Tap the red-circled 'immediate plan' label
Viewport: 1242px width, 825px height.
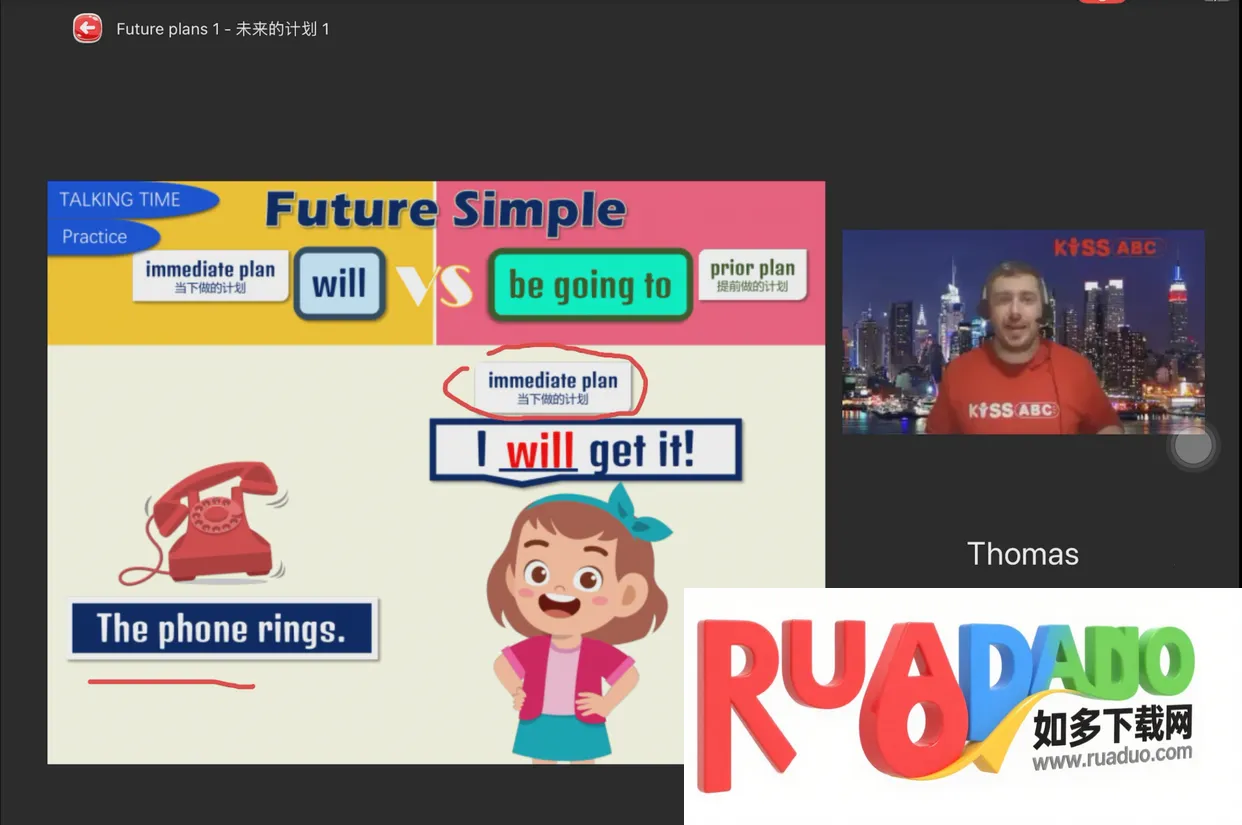click(x=552, y=387)
